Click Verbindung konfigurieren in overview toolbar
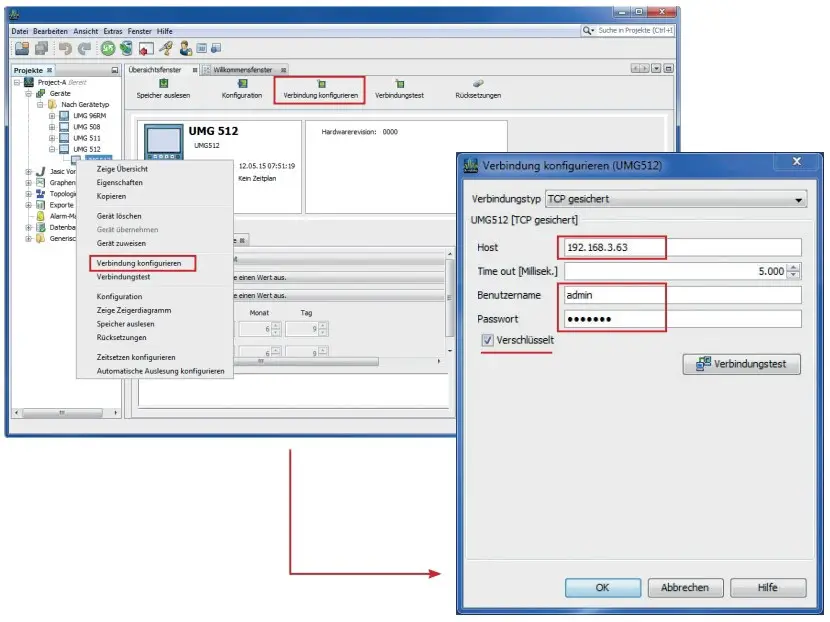 click(x=320, y=90)
